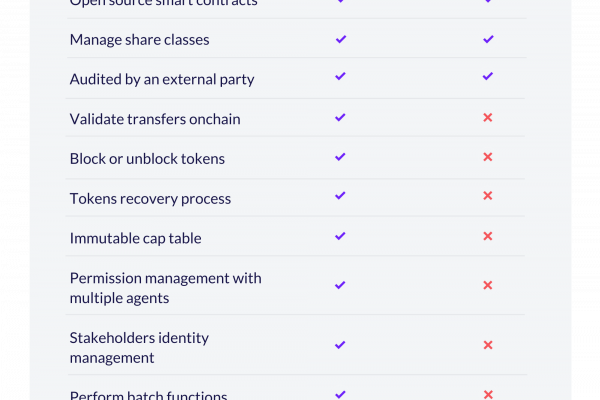Click purple checkmark for Tokens recovery process

point(340,196)
